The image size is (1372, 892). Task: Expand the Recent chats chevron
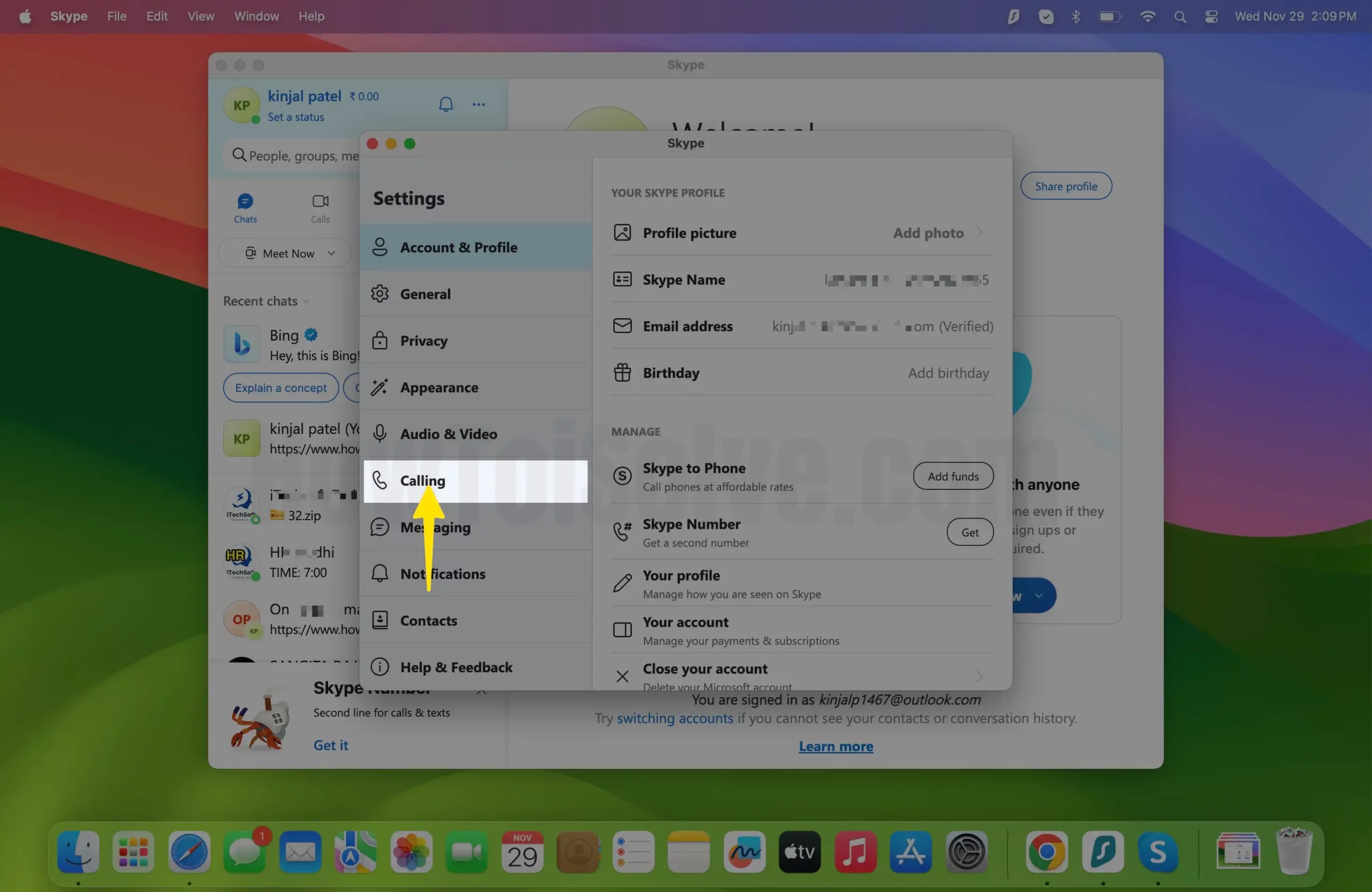point(306,302)
